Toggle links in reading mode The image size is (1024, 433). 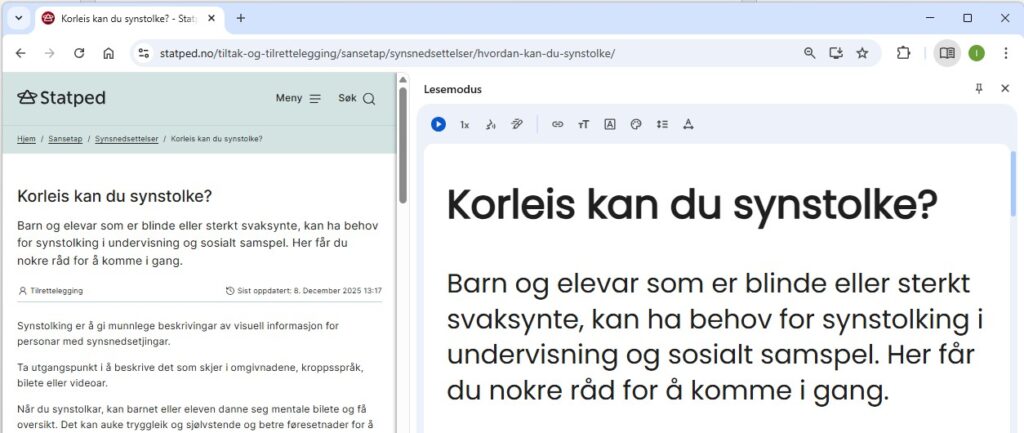pyautogui.click(x=557, y=124)
